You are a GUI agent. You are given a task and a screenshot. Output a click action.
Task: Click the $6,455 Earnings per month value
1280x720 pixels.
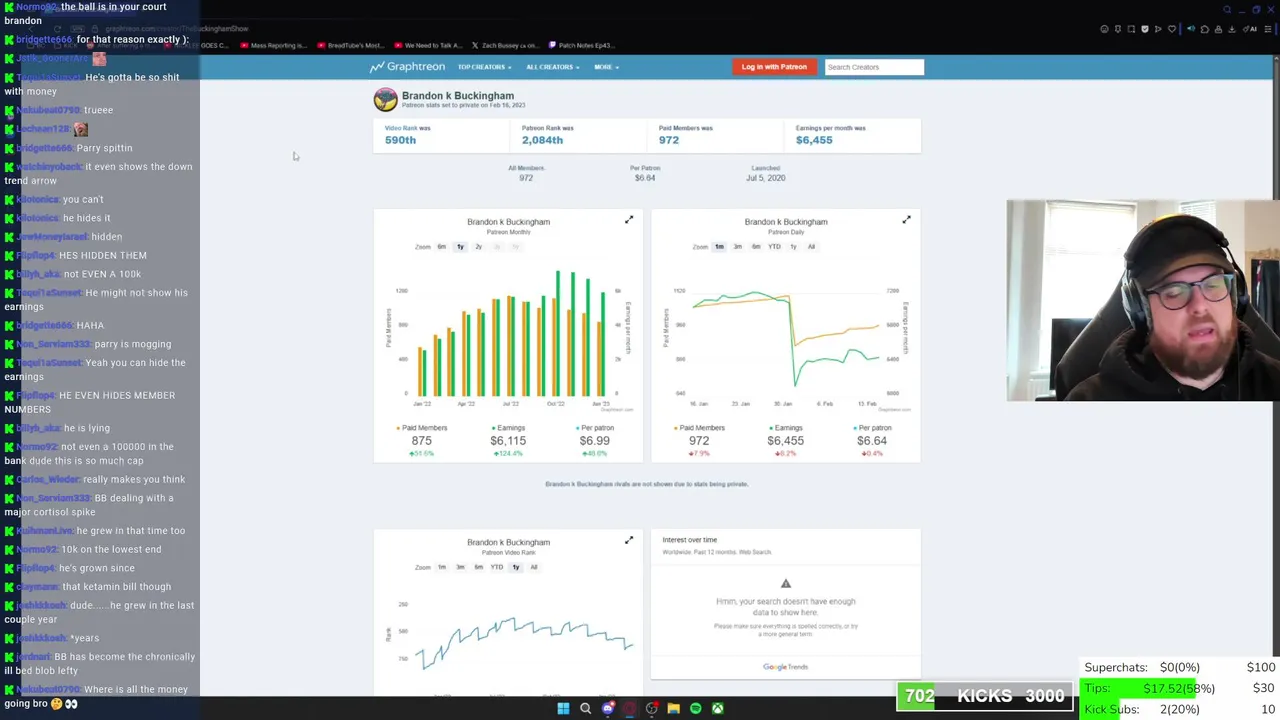[x=814, y=140]
